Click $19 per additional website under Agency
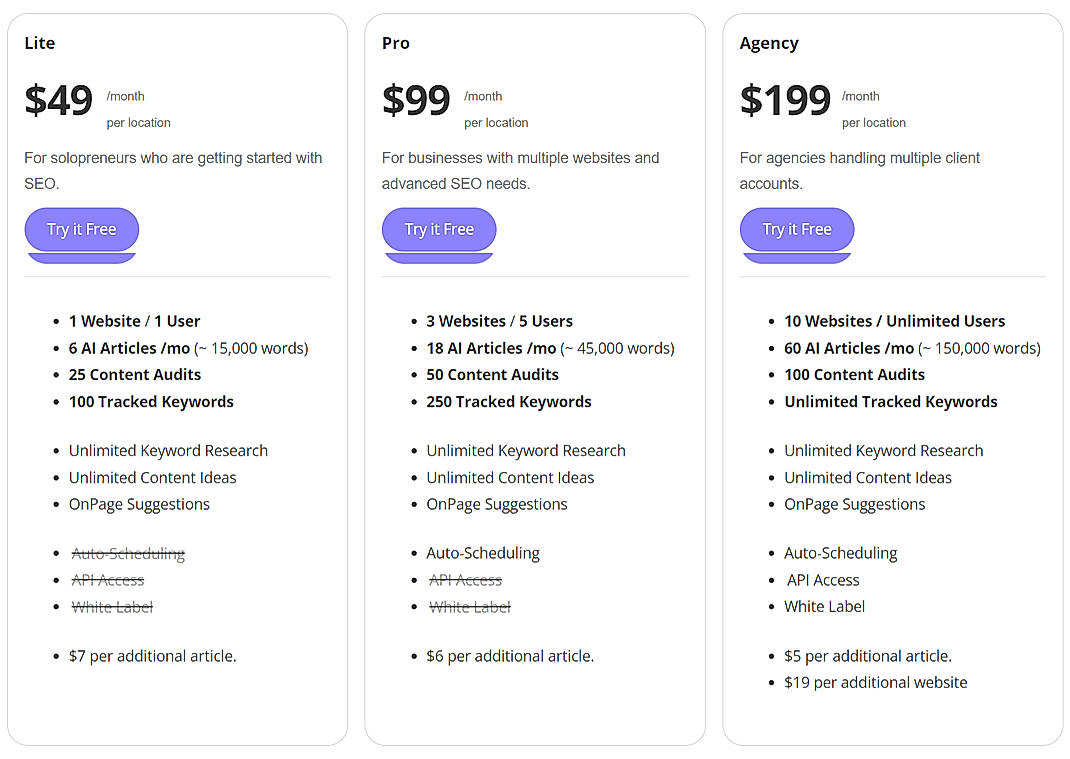The image size is (1070, 759). (x=876, y=682)
